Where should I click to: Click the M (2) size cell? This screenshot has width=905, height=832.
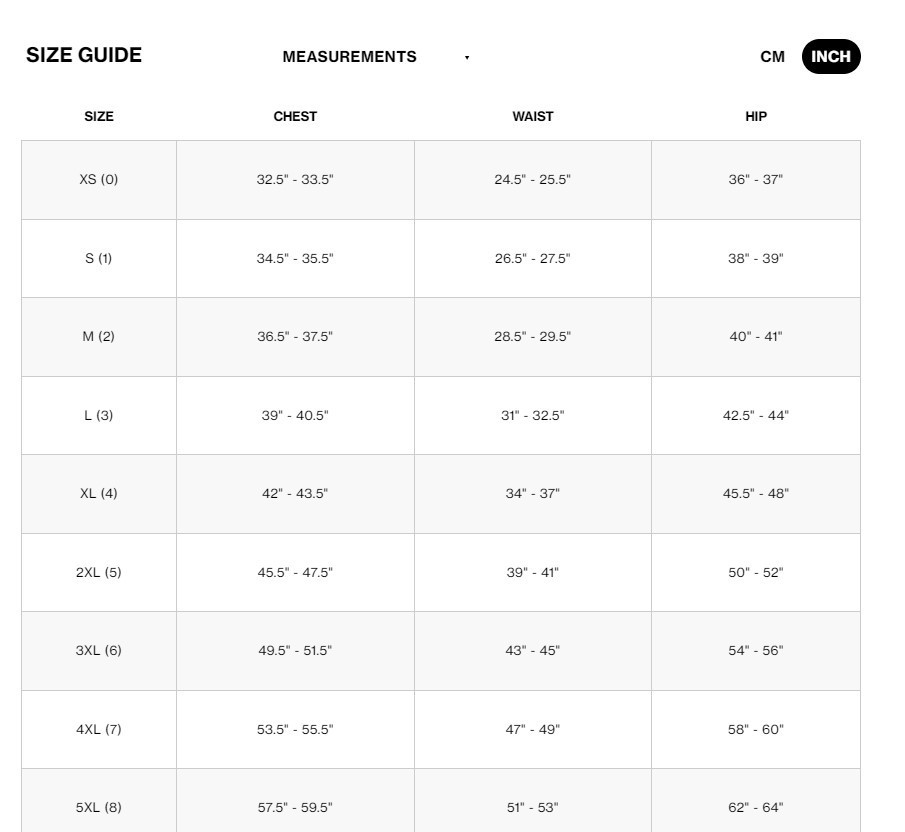99,337
